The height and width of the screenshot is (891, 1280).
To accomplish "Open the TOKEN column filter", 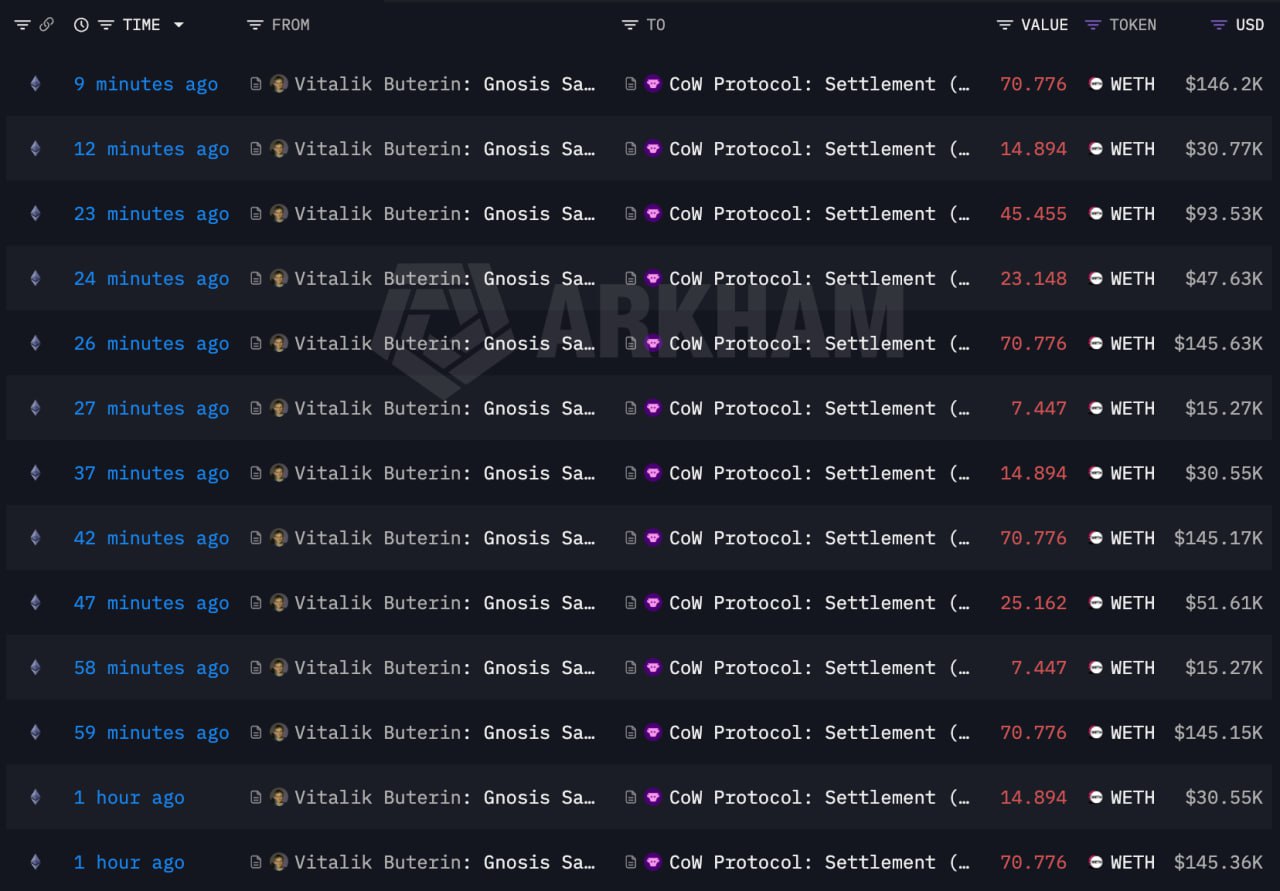I will pyautogui.click(x=1093, y=25).
